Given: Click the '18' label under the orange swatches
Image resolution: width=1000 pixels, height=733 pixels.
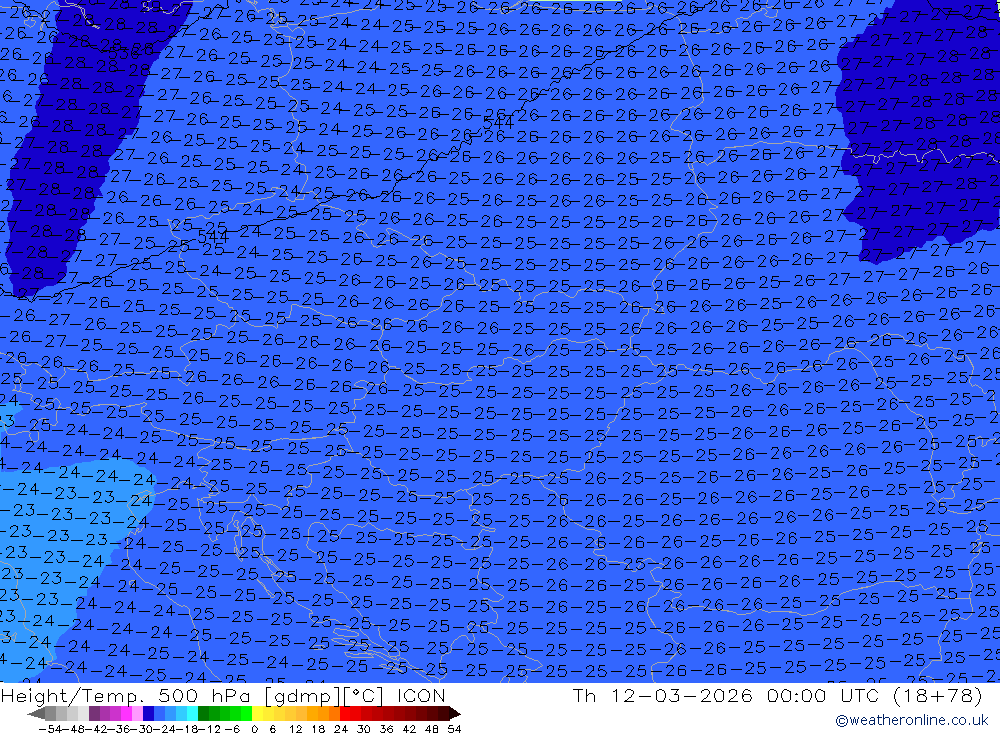Looking at the screenshot, I should [318, 729].
